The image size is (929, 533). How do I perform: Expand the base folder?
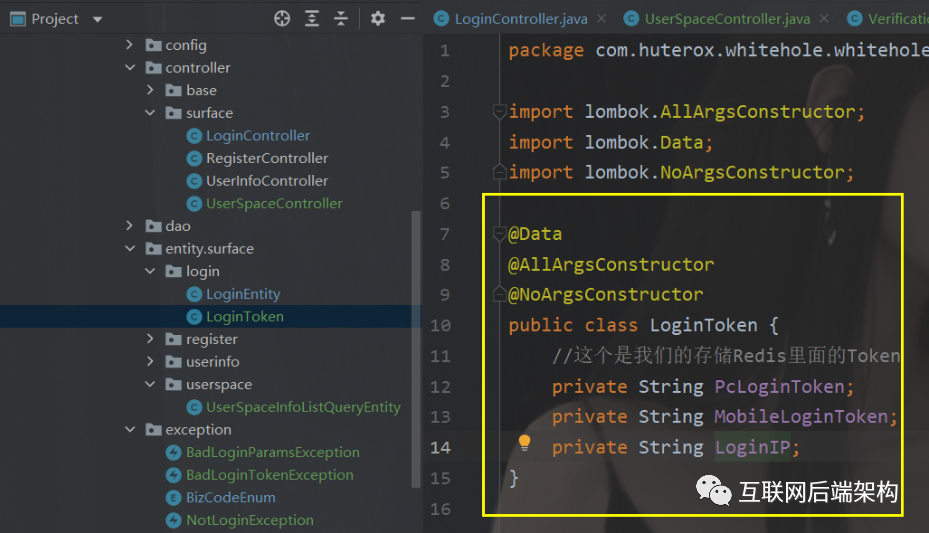(150, 90)
